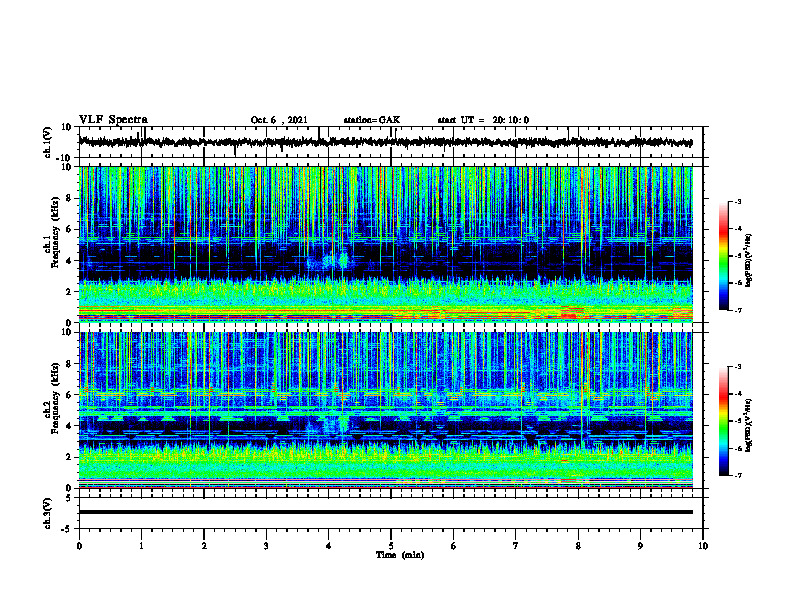Click the time axis end tick label "10"

[x=703, y=546]
